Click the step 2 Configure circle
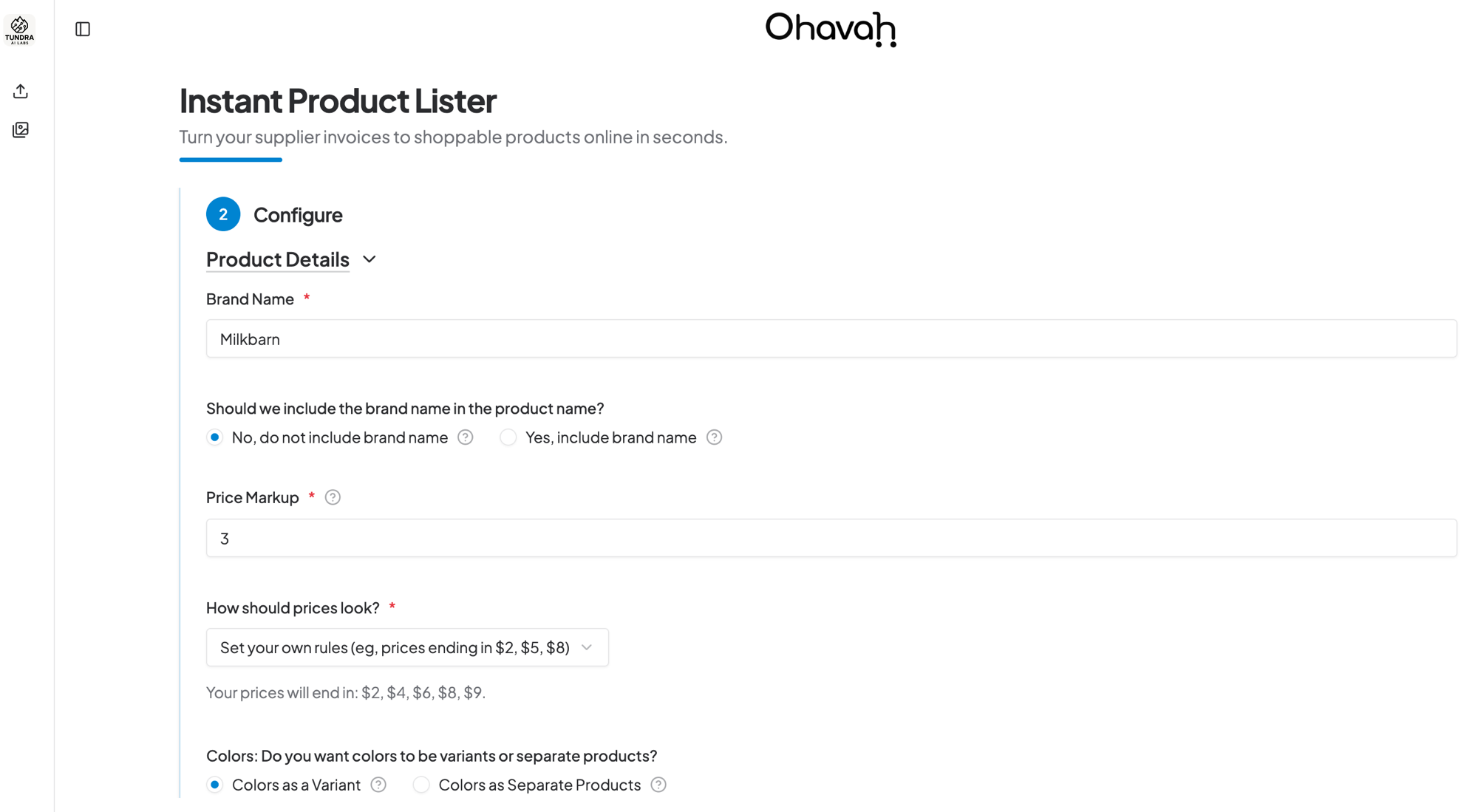This screenshot has width=1478, height=812. pos(223,214)
